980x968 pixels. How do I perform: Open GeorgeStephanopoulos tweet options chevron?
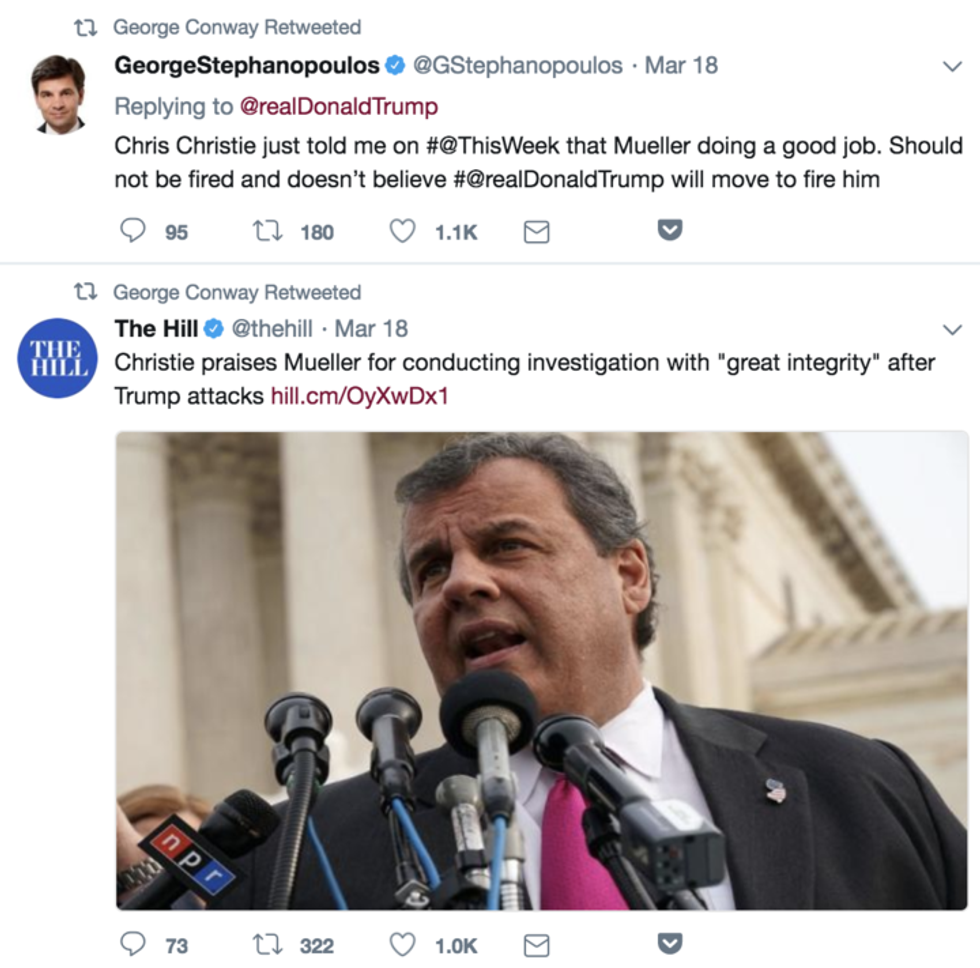[x=952, y=66]
